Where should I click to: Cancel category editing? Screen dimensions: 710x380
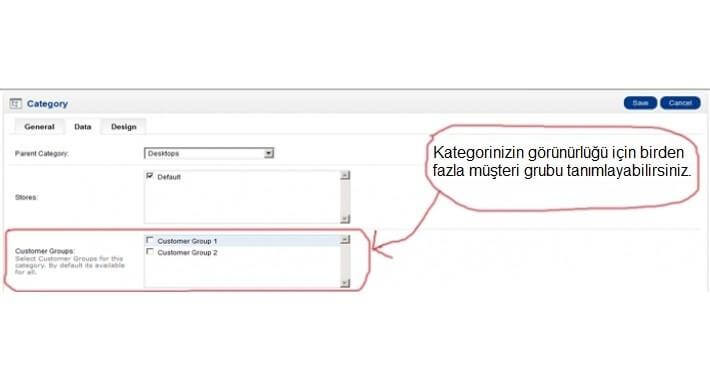click(x=680, y=103)
